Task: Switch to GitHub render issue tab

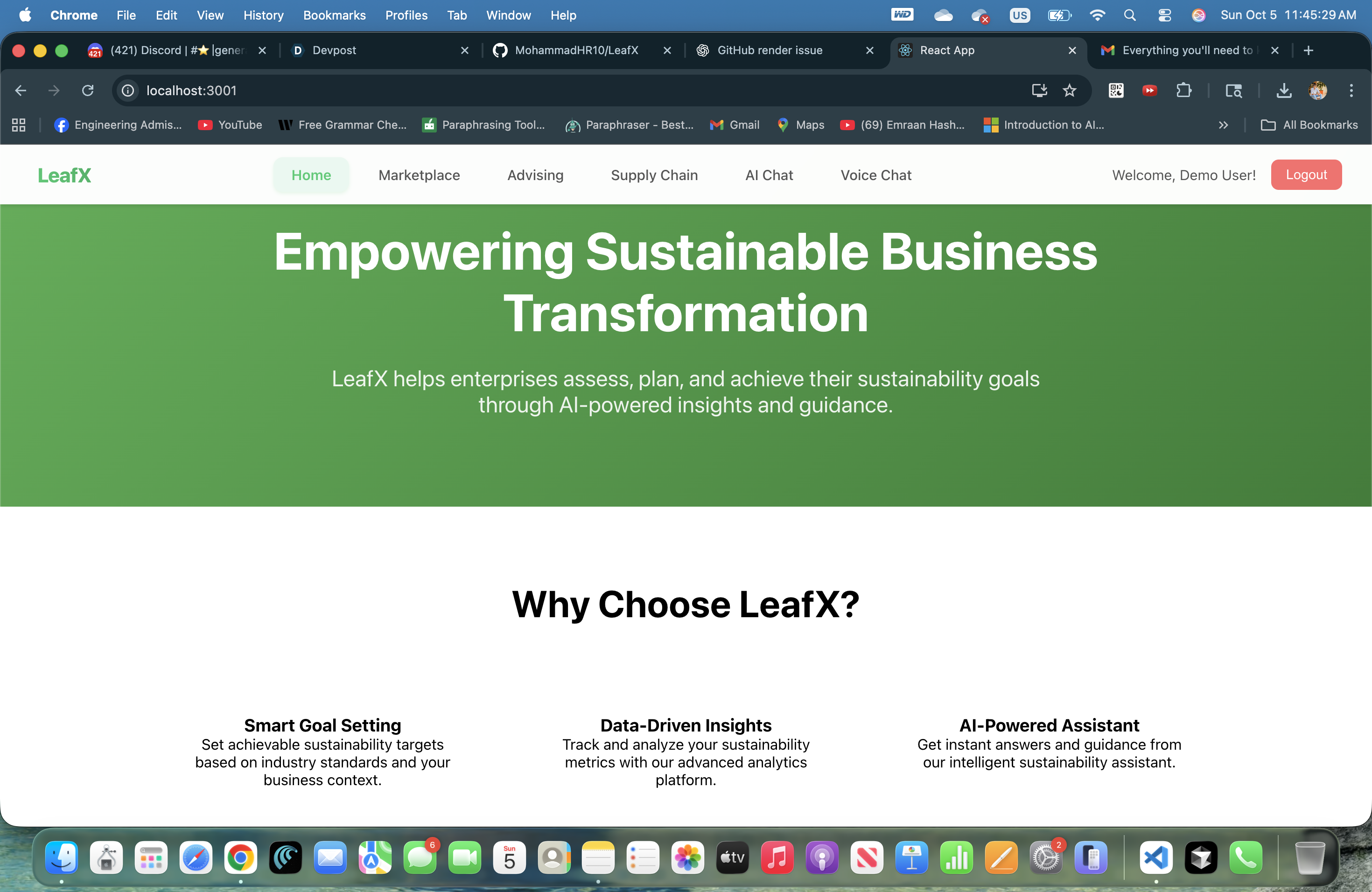Action: [770, 50]
